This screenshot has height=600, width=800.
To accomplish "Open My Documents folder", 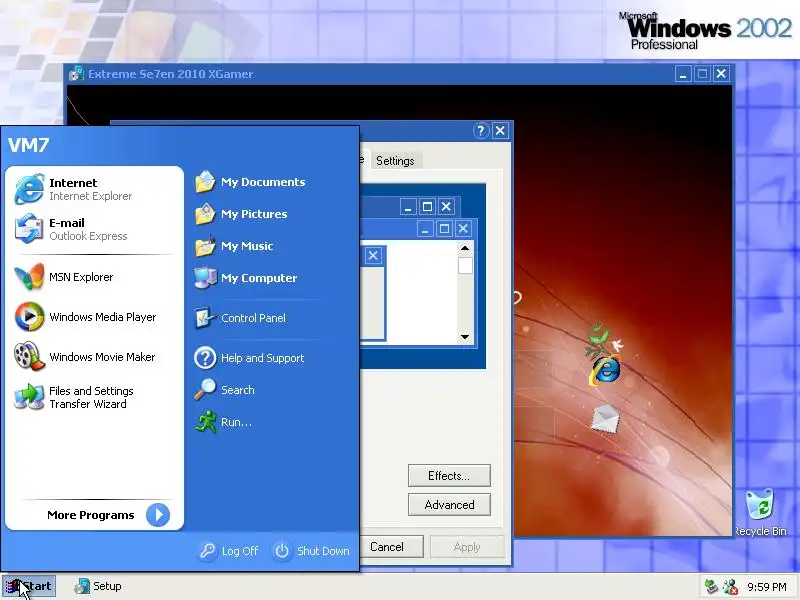I will tap(251, 182).
